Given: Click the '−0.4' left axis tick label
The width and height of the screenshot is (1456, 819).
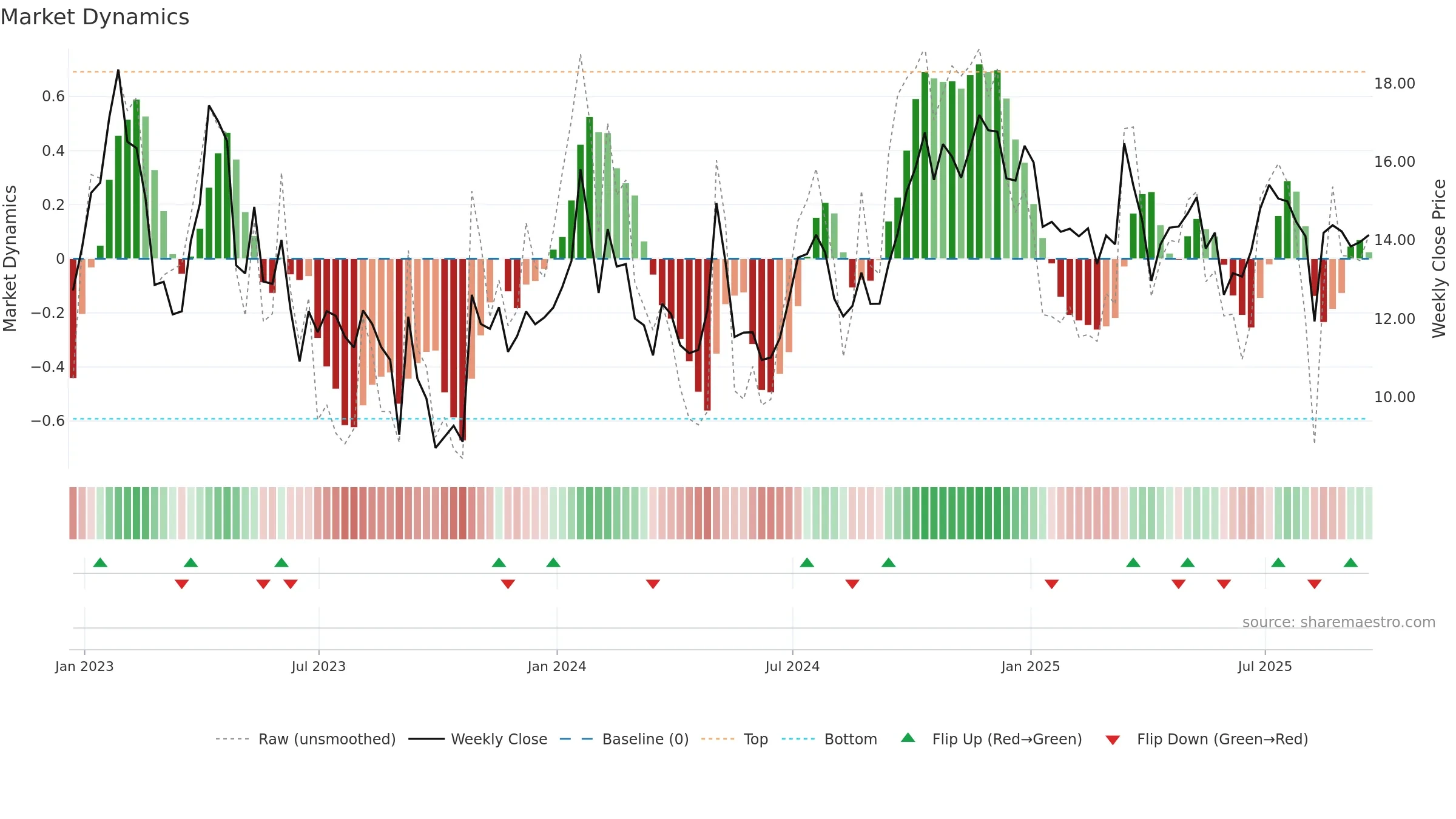Looking at the screenshot, I should click(48, 367).
